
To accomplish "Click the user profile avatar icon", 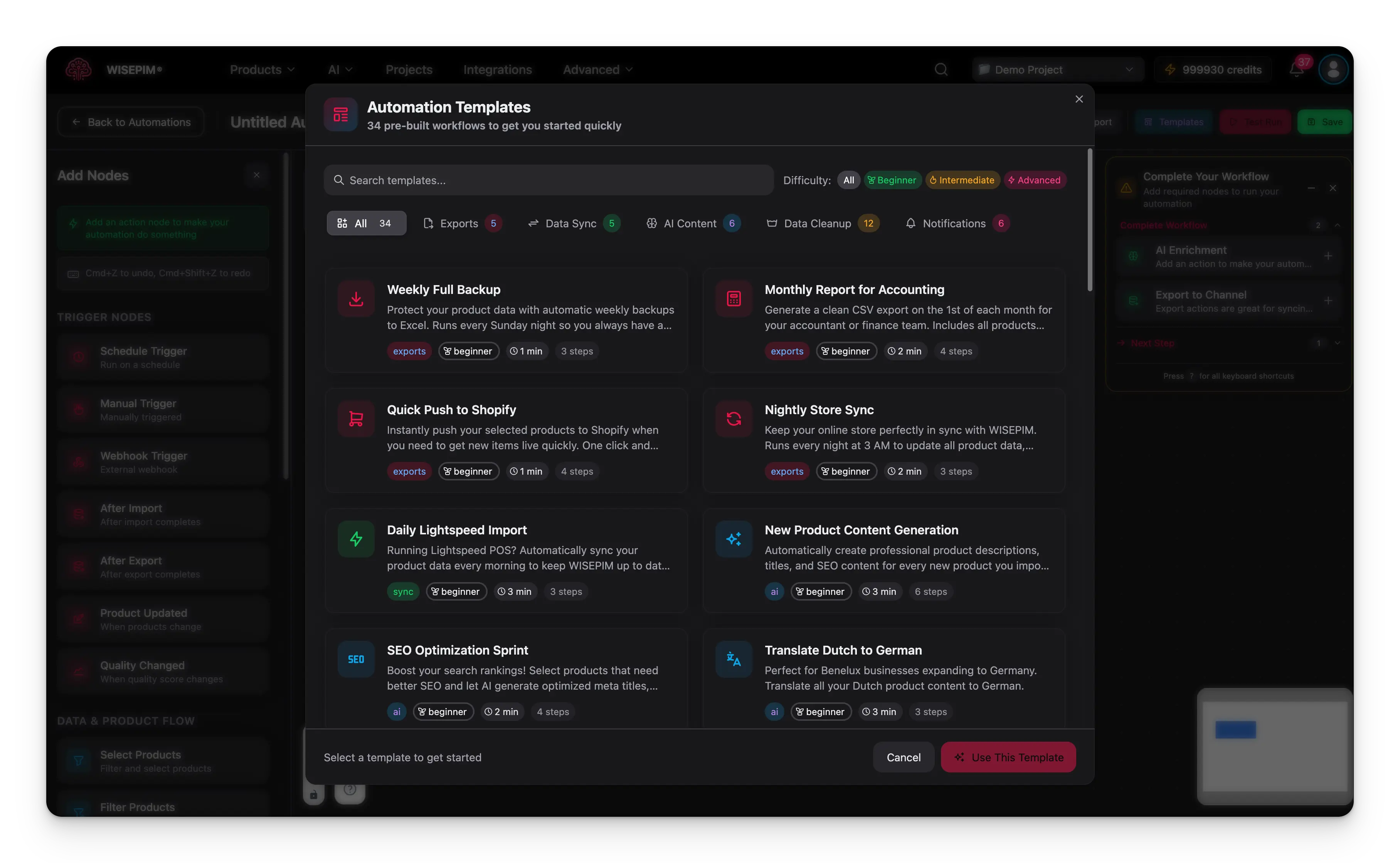I will tap(1333, 70).
